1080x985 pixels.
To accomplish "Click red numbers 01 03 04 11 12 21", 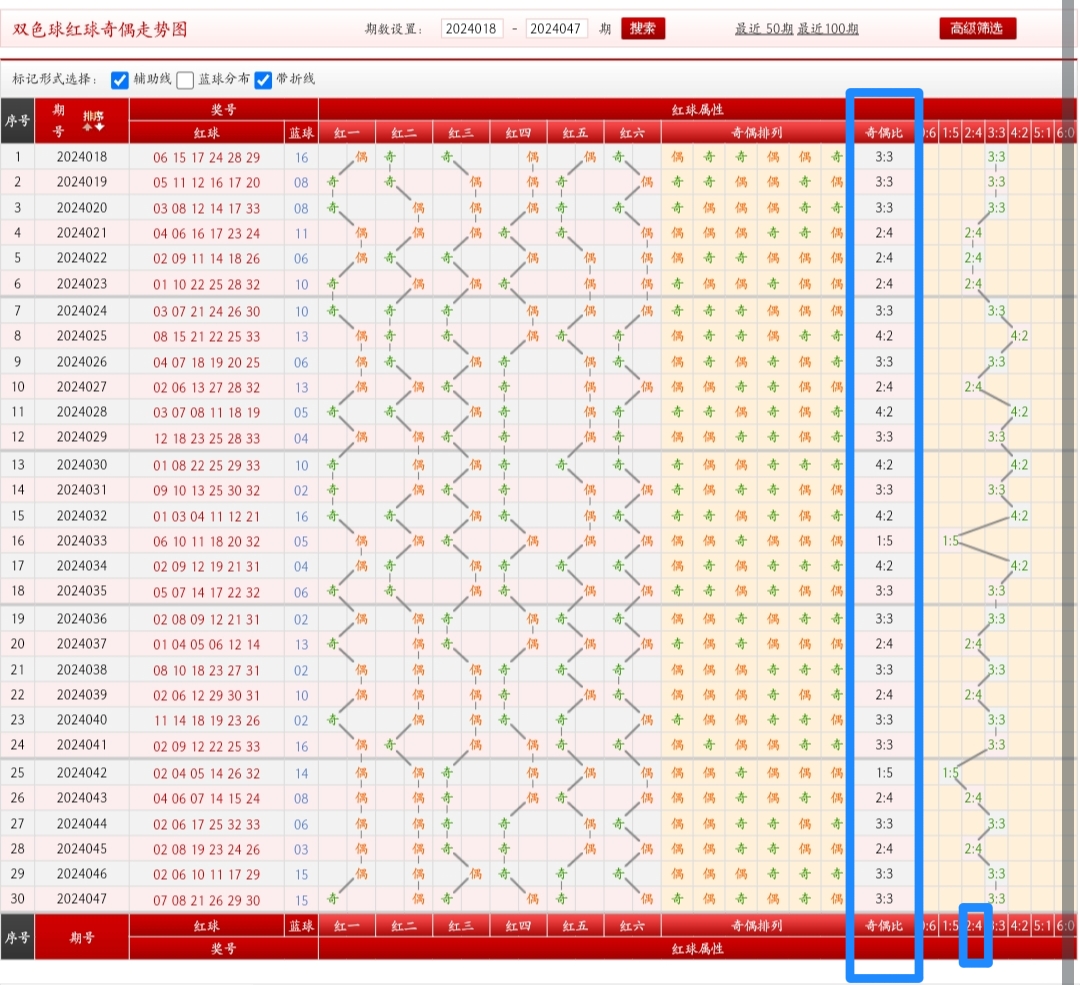I will point(207,516).
